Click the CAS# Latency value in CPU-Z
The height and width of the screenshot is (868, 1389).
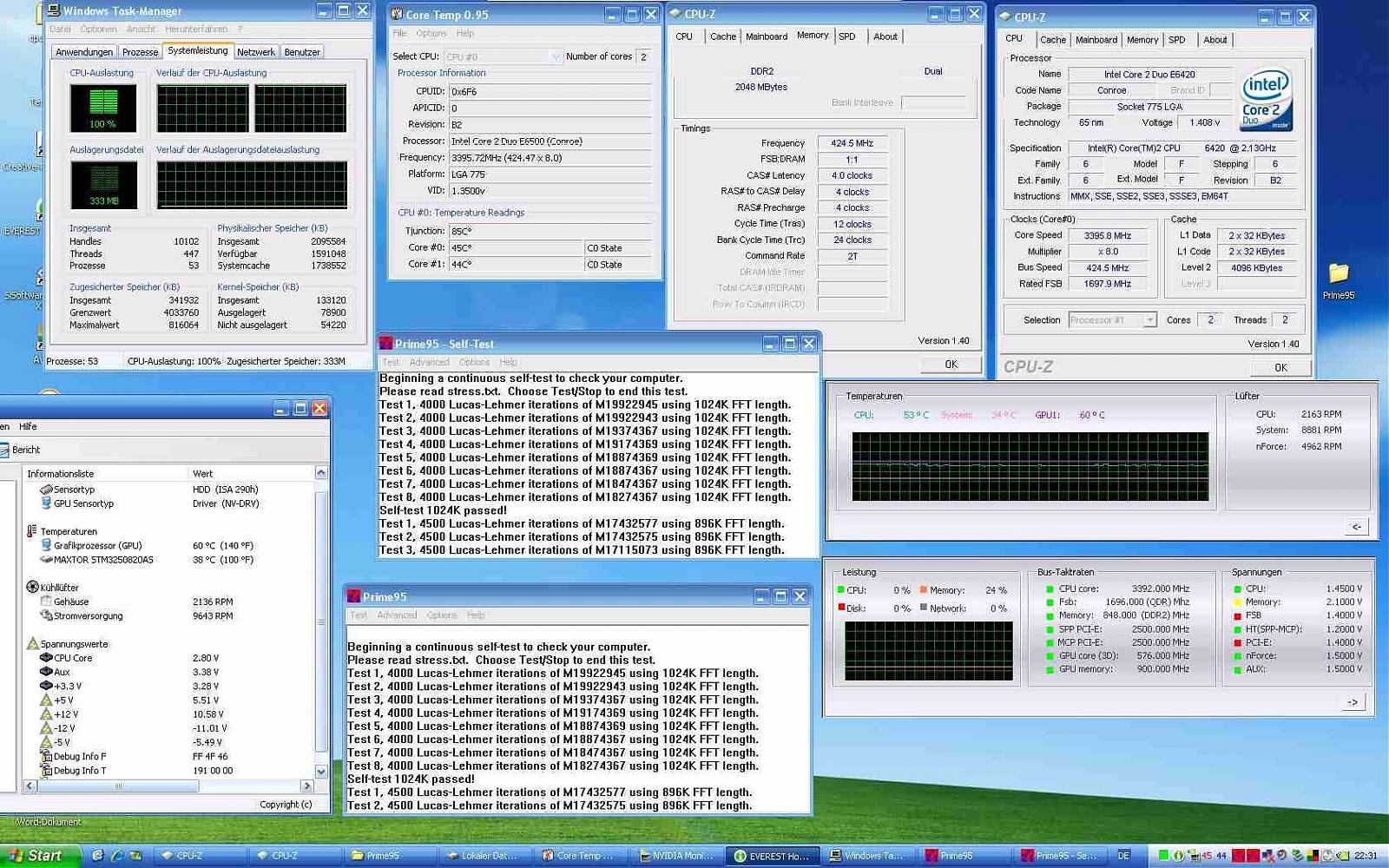pos(852,175)
